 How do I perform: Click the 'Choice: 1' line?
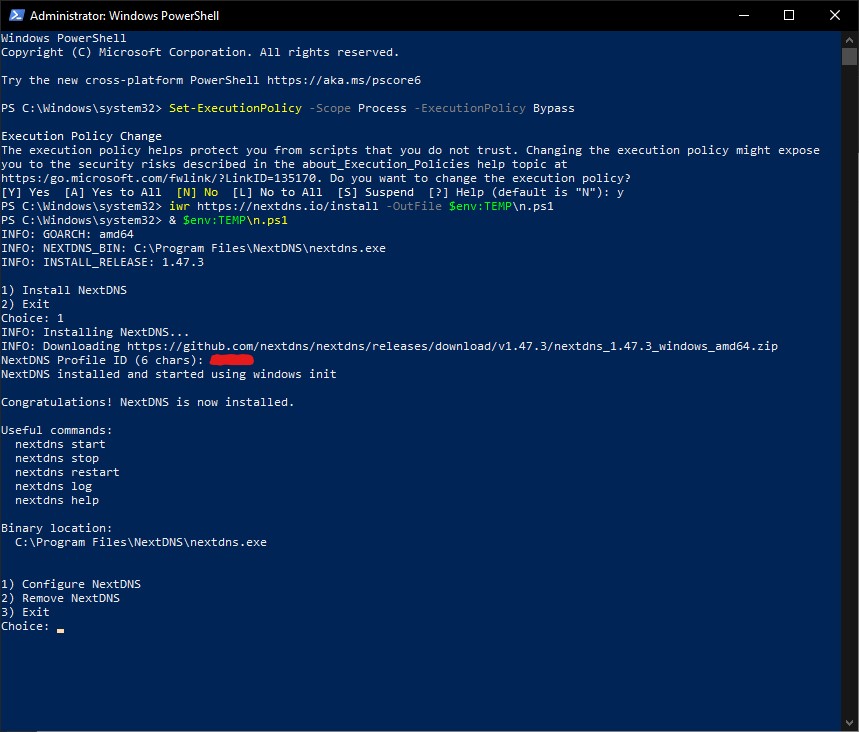click(32, 318)
